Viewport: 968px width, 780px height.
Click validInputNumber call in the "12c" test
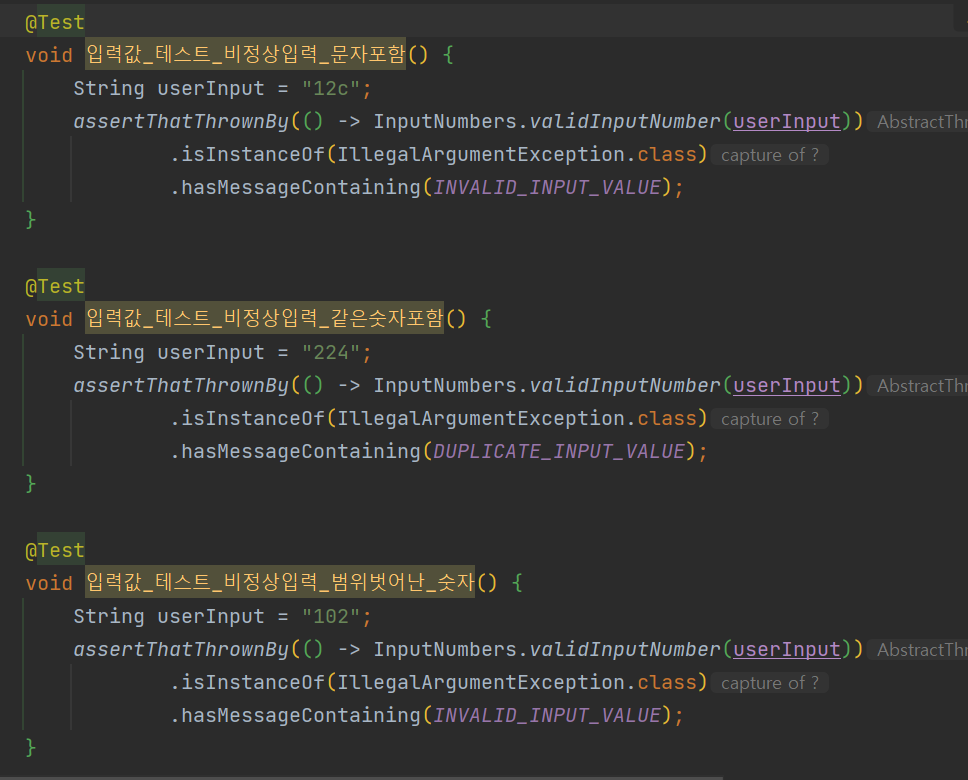625,122
